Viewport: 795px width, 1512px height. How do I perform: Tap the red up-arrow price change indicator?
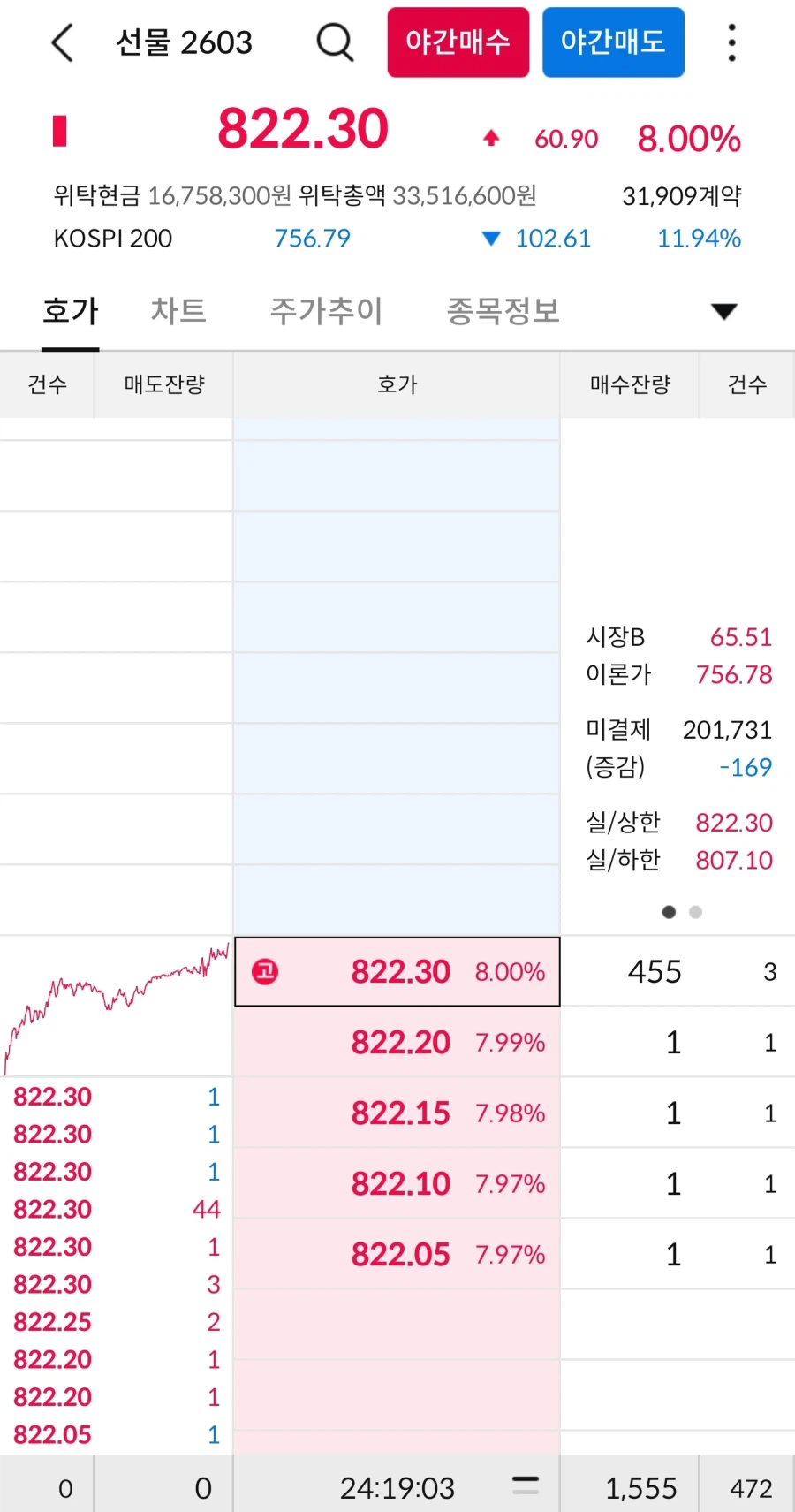click(x=489, y=138)
